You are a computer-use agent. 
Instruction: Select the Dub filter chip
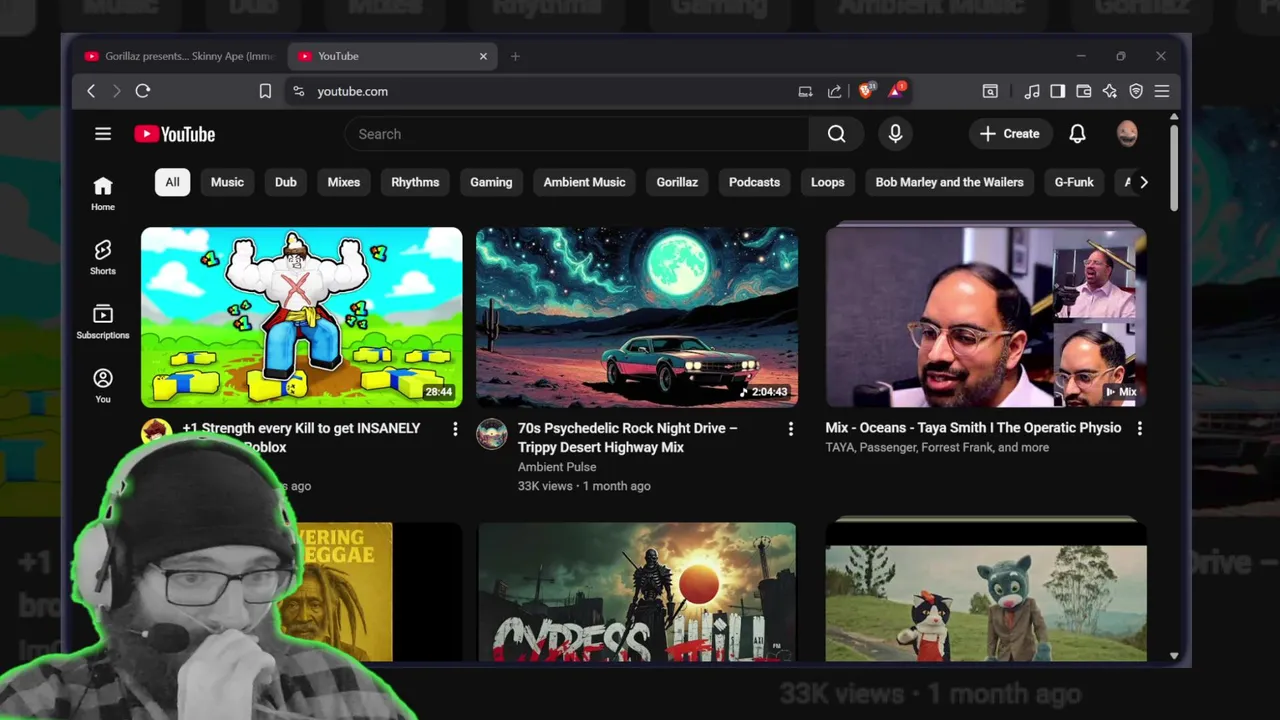286,182
